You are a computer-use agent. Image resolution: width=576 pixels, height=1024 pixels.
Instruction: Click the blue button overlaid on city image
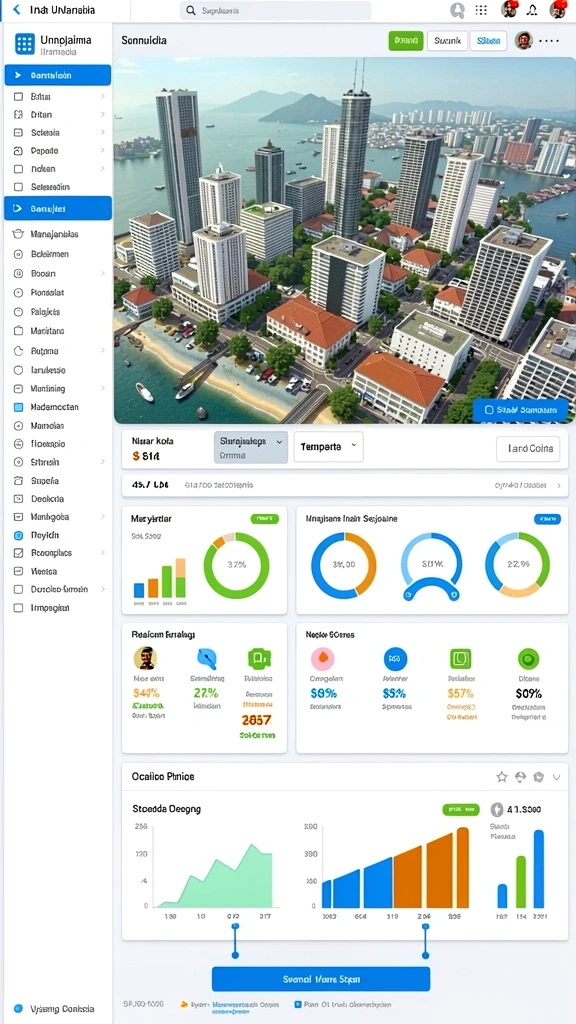point(520,410)
